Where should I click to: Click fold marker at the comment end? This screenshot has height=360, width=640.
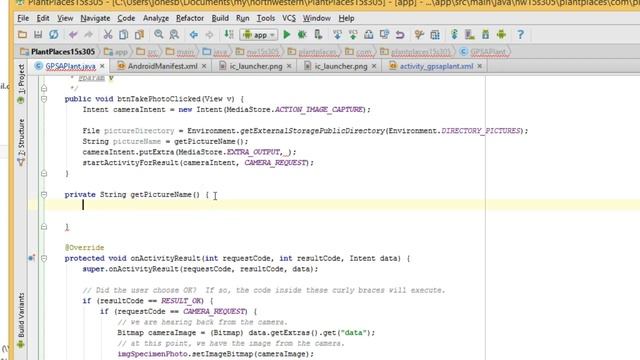(44, 88)
